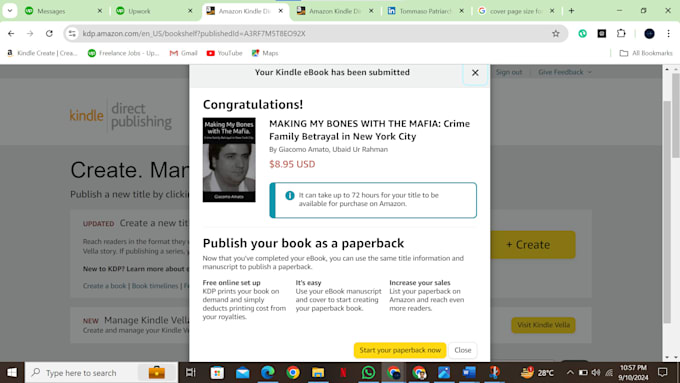Click Book timelines link

coord(155,286)
